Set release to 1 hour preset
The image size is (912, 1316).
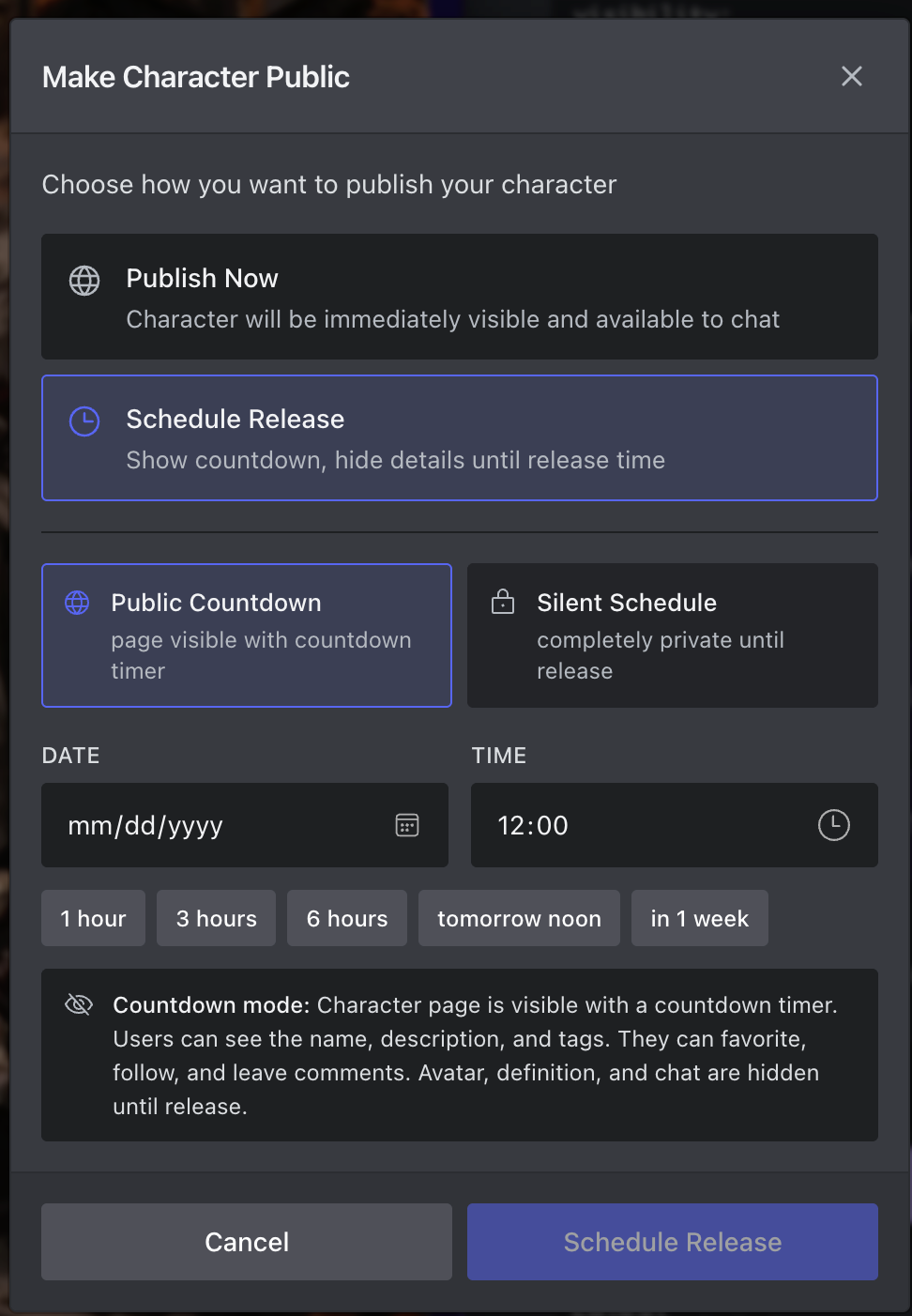pyautogui.click(x=93, y=918)
